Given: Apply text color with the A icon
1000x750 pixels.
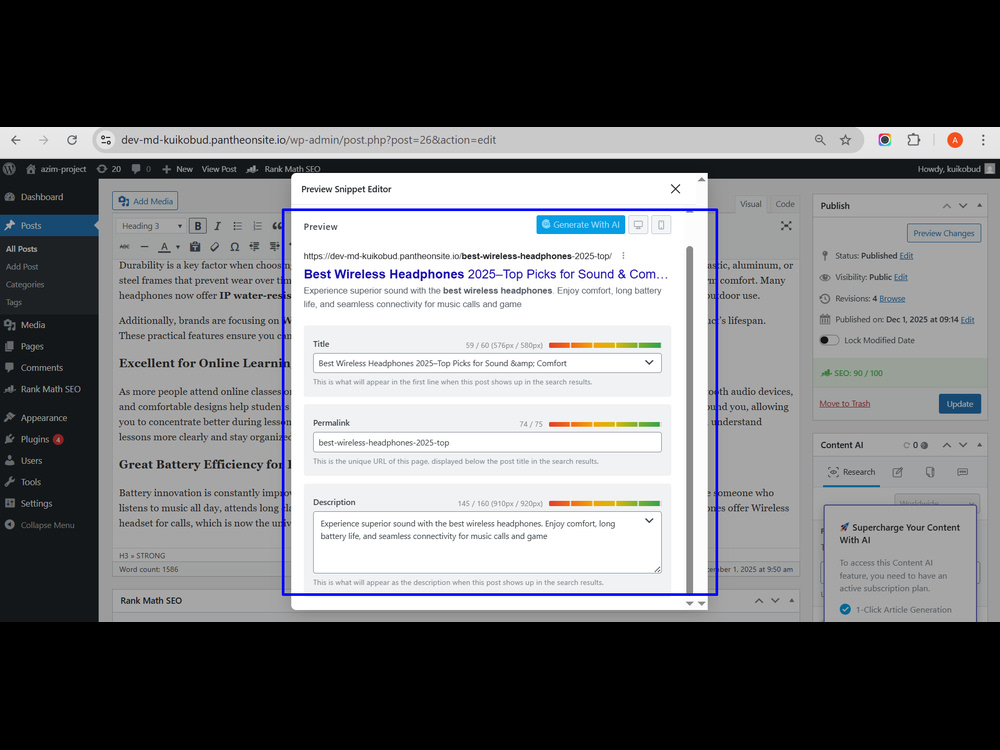Looking at the screenshot, I should point(164,246).
